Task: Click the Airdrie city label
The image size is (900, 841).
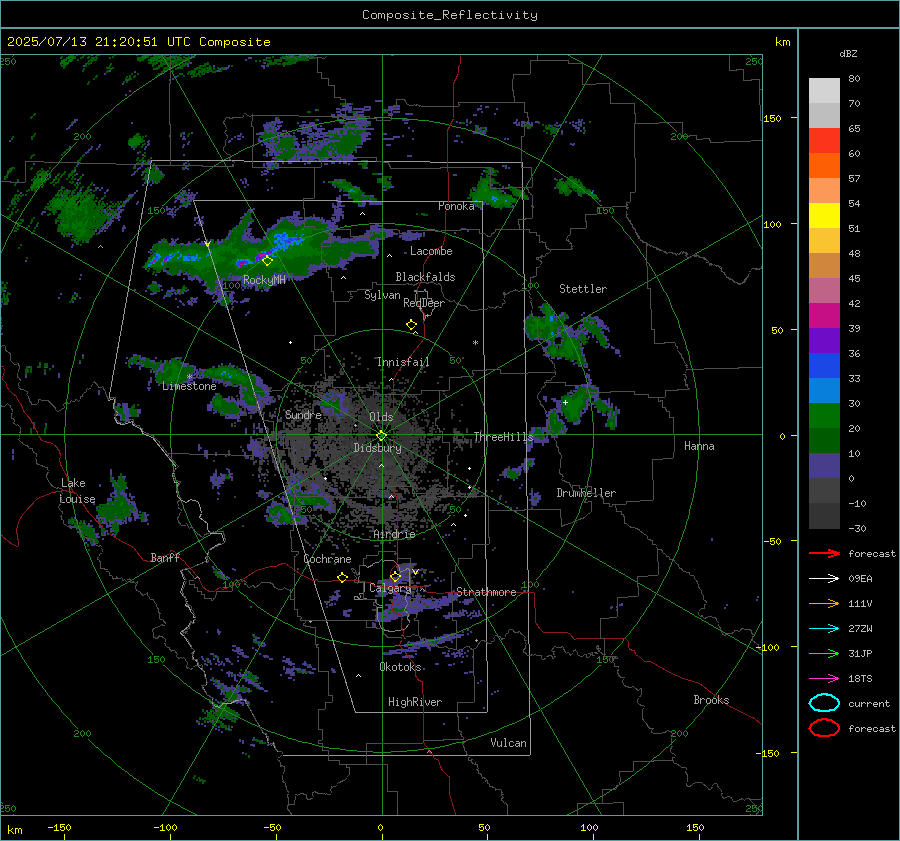Action: point(394,534)
